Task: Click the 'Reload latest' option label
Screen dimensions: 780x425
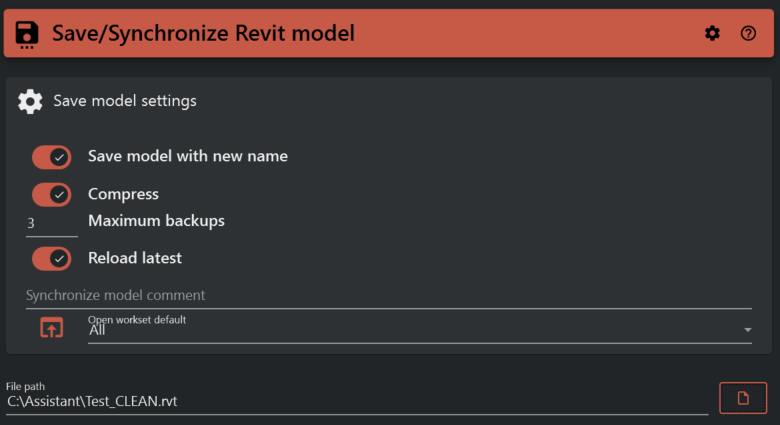Action: 135,258
